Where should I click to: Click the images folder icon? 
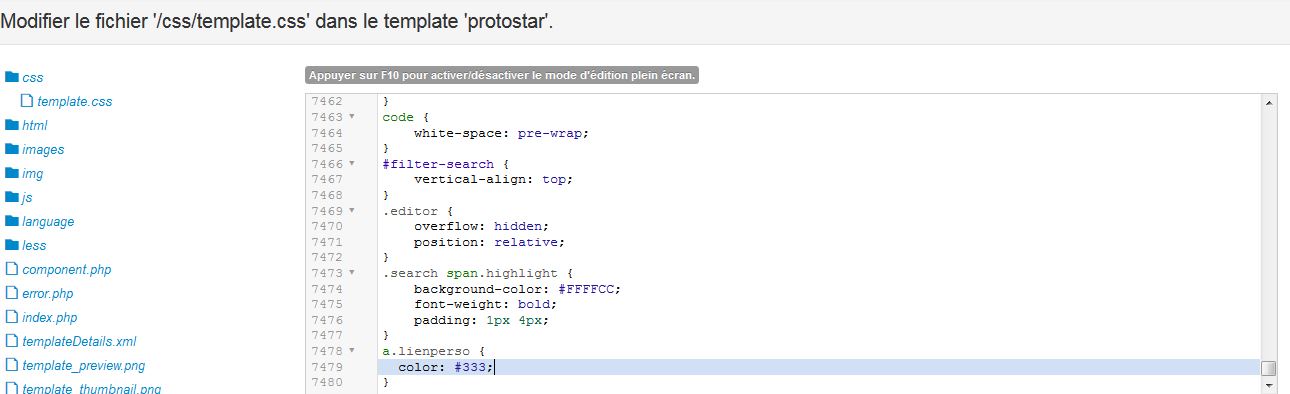(x=12, y=149)
